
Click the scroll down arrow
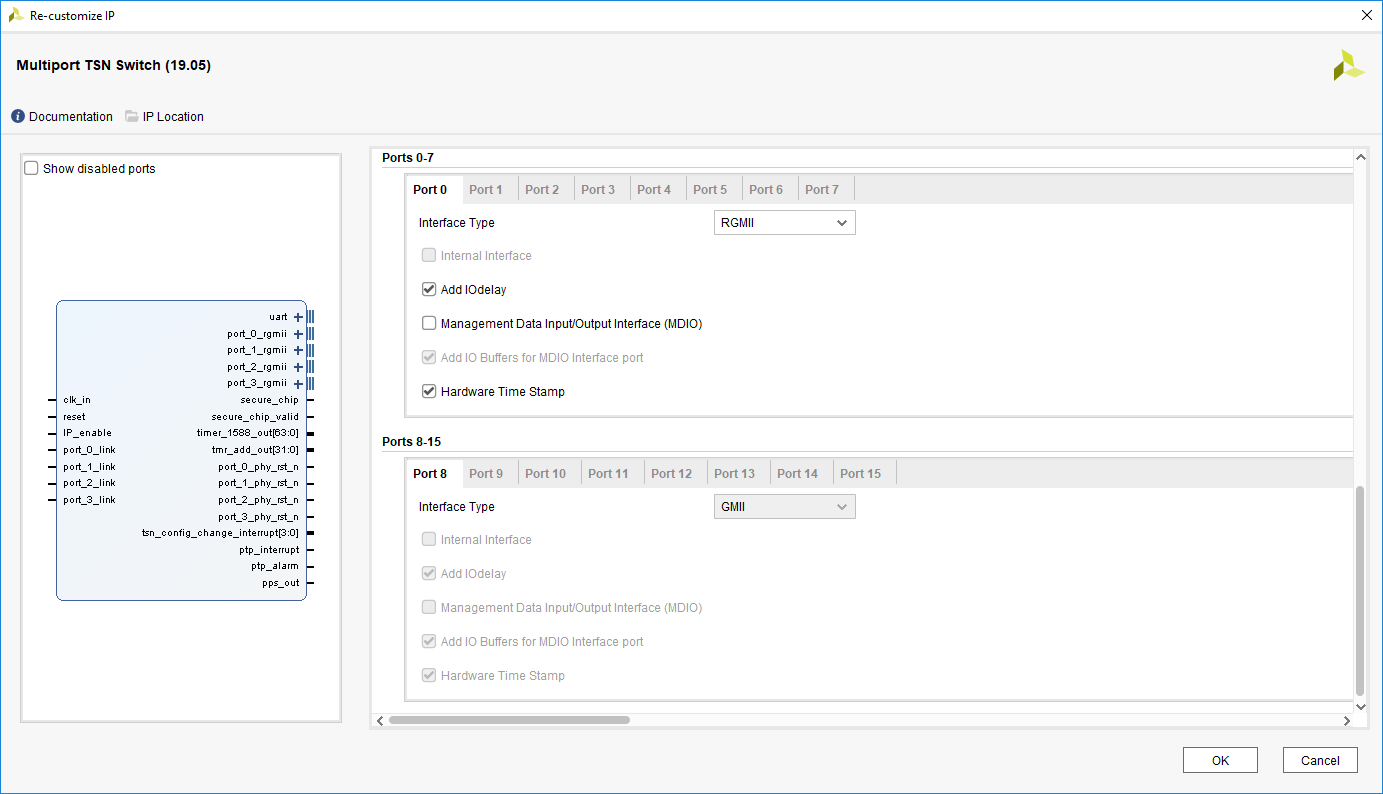[x=1360, y=706]
